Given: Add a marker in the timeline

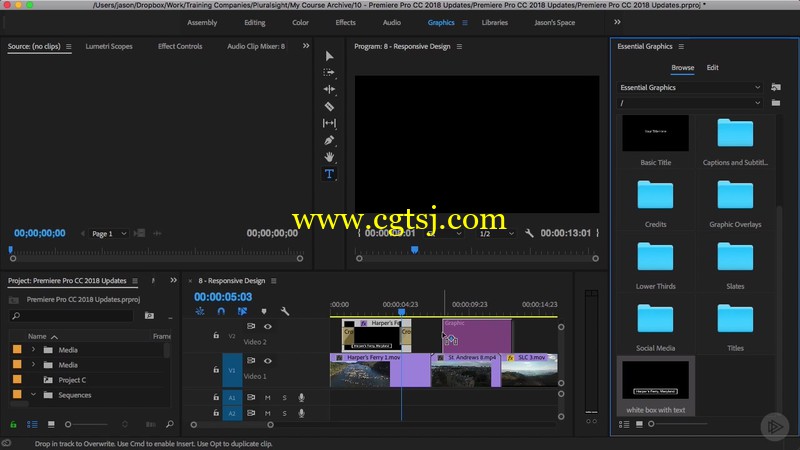Looking at the screenshot, I should (x=264, y=311).
